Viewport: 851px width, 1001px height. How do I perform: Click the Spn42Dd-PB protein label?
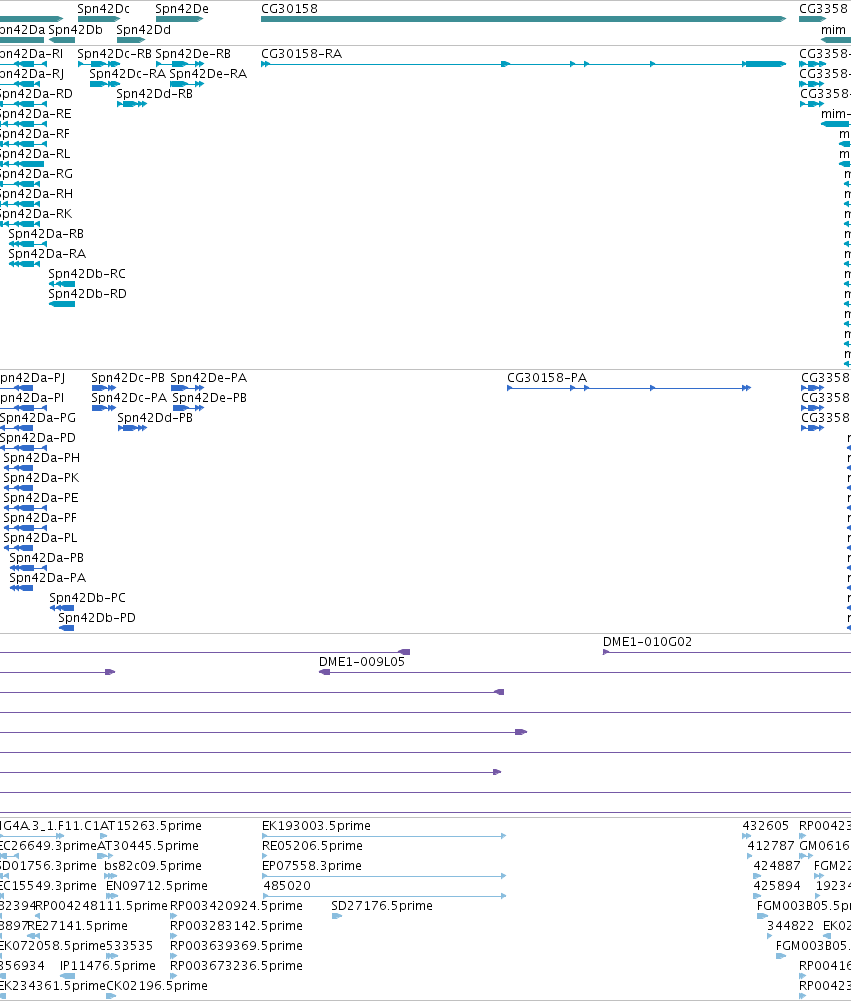pyautogui.click(x=155, y=418)
